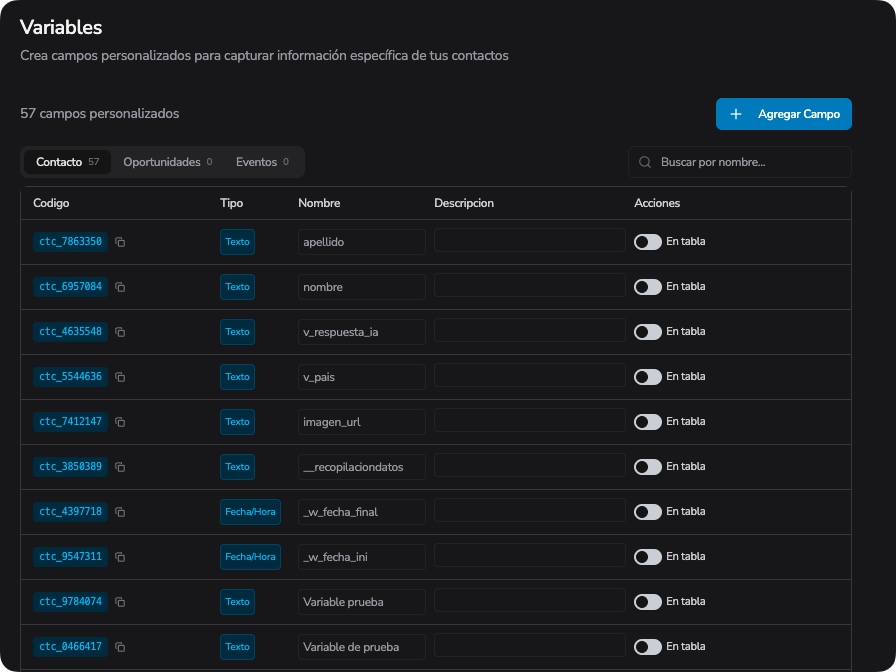896x672 pixels.
Task: Select the Contacto tab
Action: pos(67,162)
